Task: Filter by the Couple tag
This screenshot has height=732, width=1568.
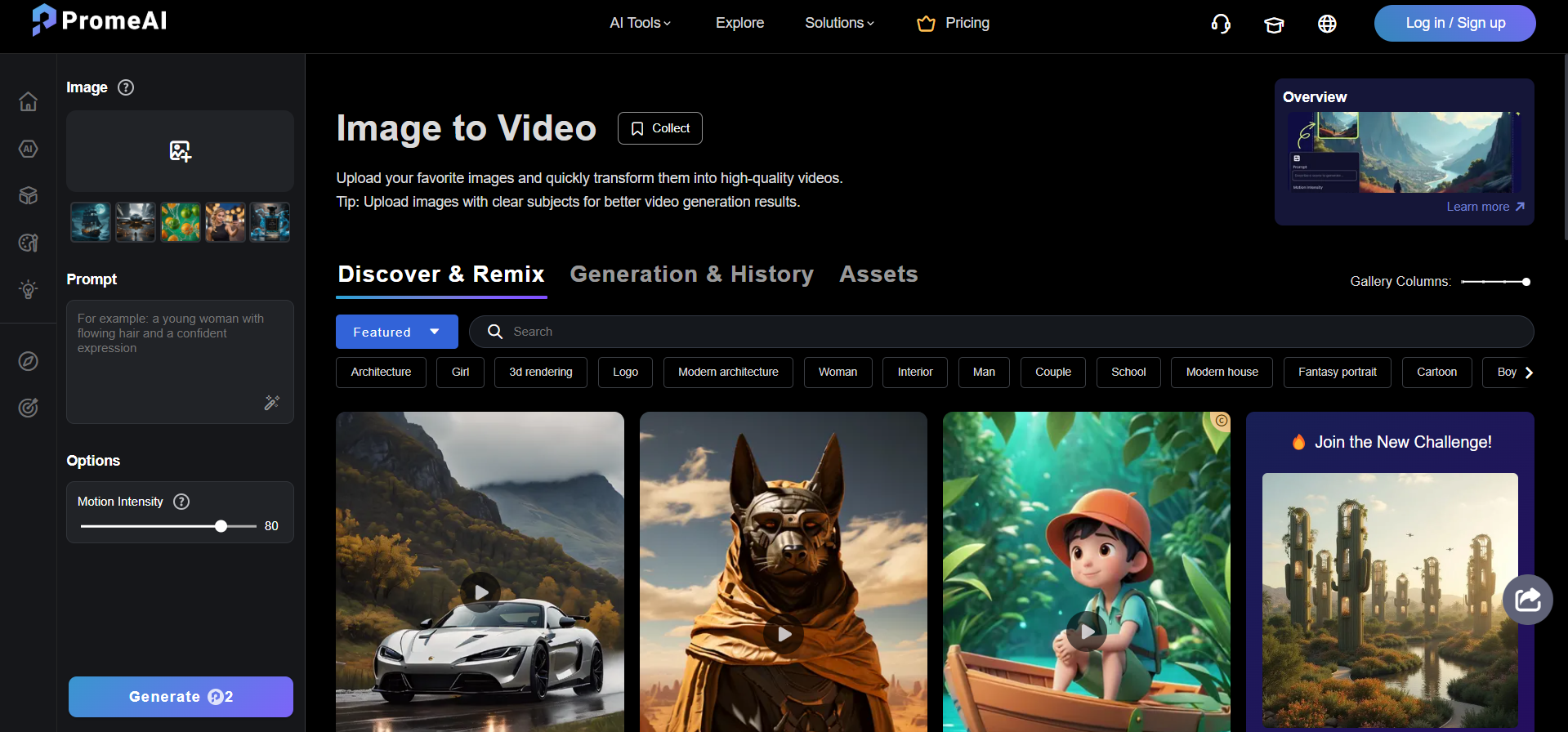Action: point(1052,372)
